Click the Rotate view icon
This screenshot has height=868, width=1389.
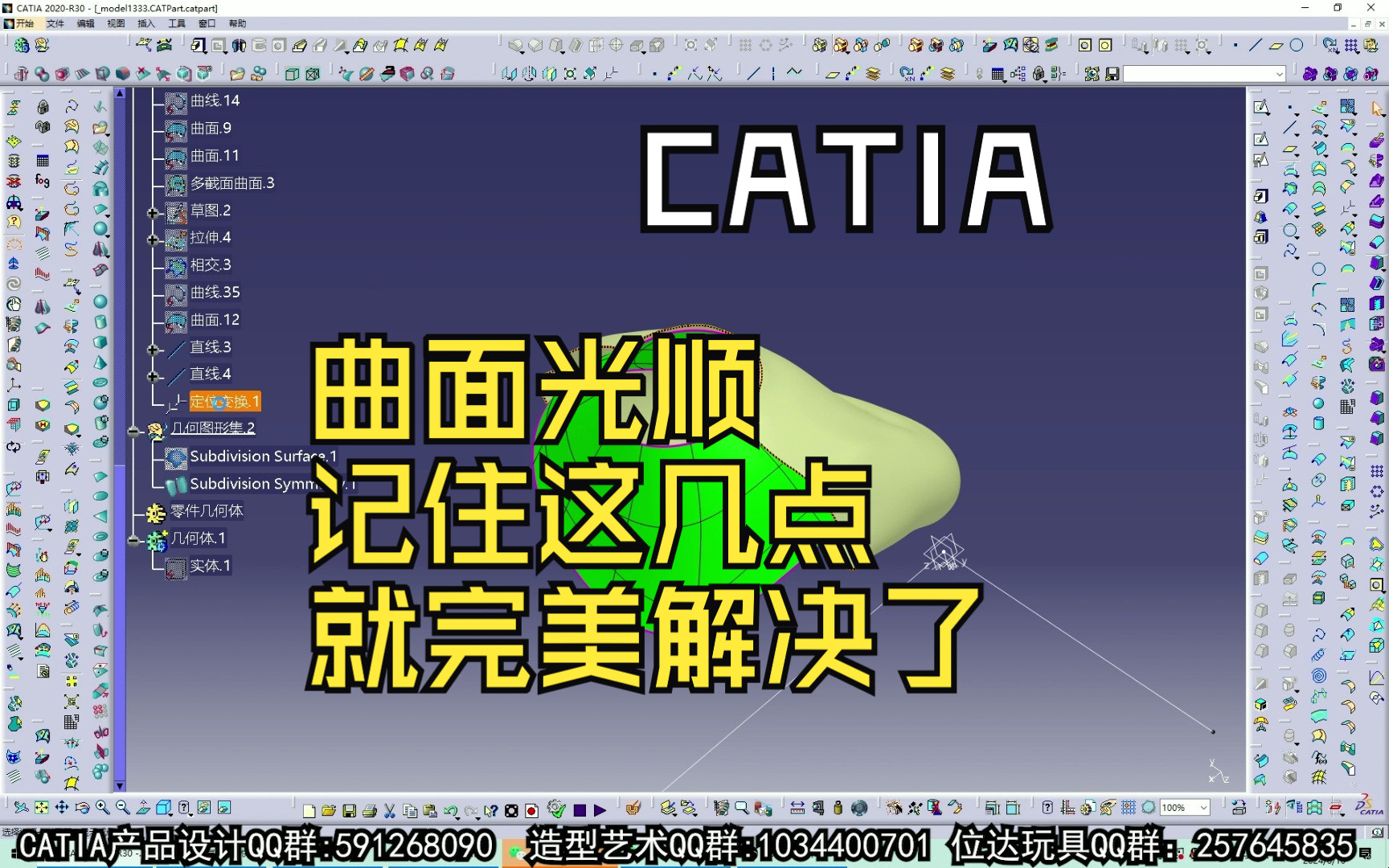pyautogui.click(x=82, y=808)
